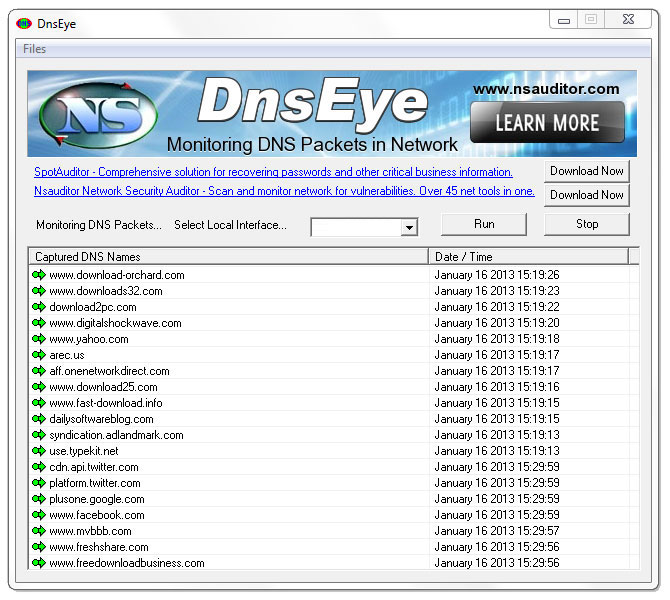Click the arrow icon for cdn.api.twitter.com
670x600 pixels.
[39, 467]
